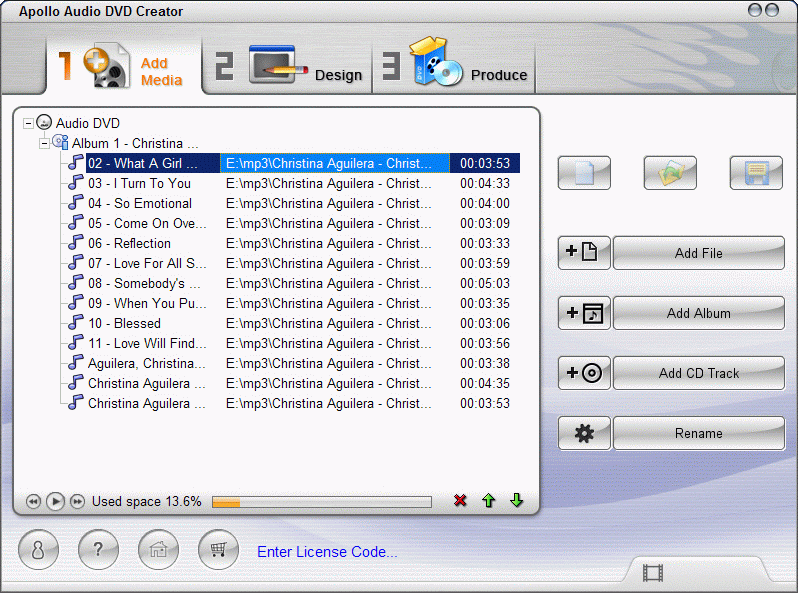The image size is (798, 593).
Task: Open the homepage with the house icon
Action: pyautogui.click(x=158, y=550)
